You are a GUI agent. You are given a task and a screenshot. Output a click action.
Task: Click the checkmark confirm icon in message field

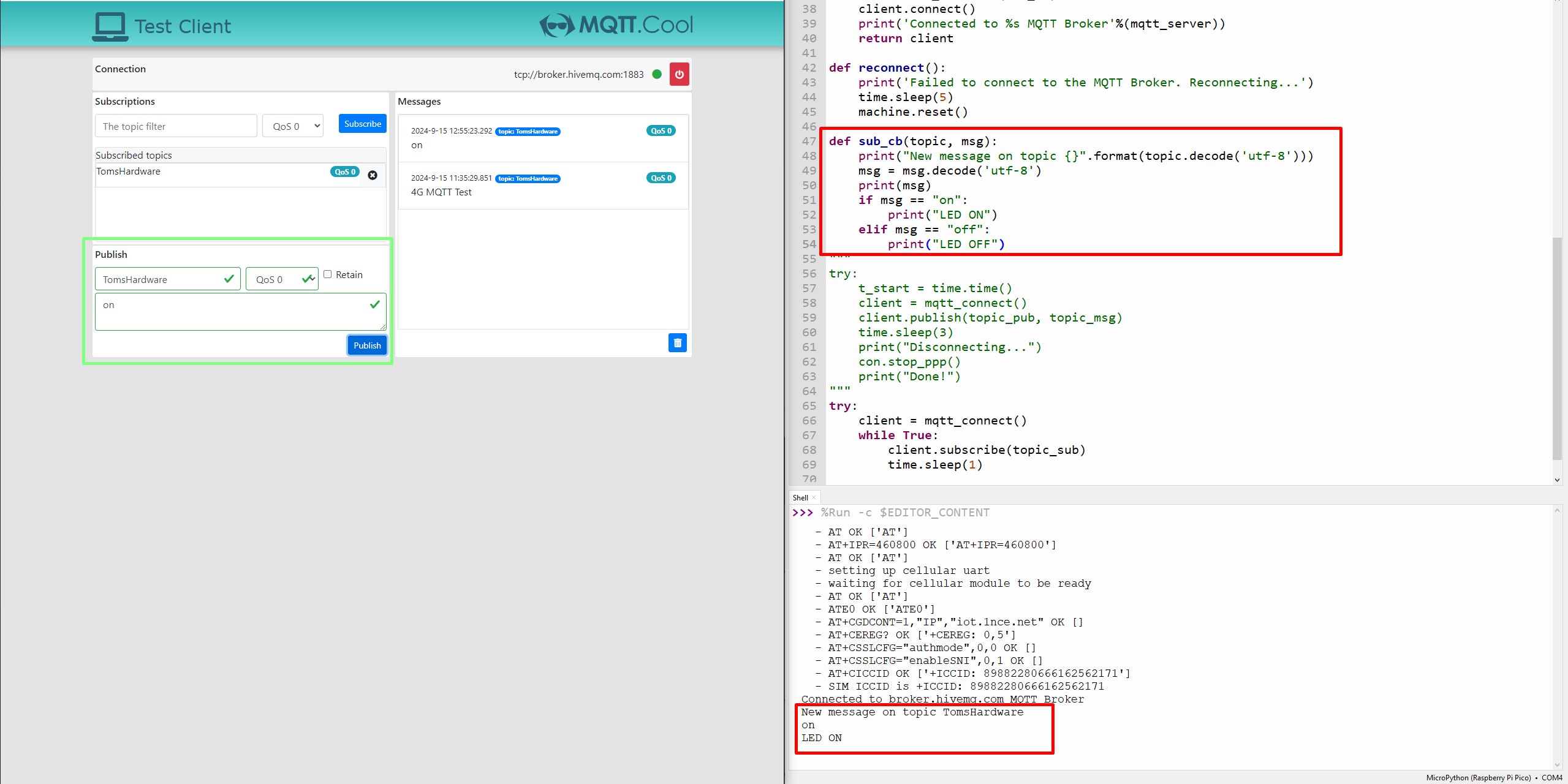tap(375, 304)
